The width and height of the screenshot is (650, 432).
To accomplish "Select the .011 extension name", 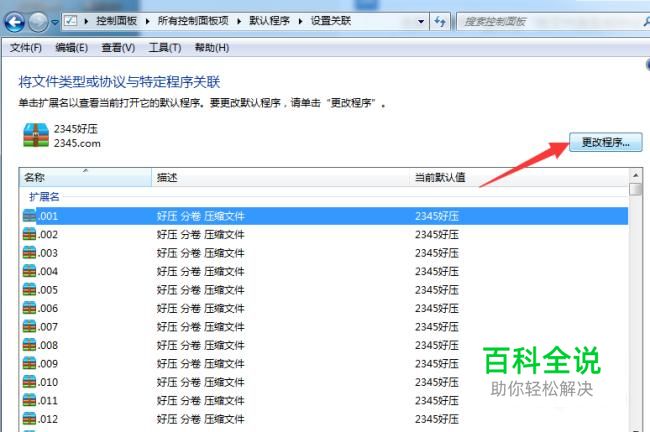I will tap(48, 400).
